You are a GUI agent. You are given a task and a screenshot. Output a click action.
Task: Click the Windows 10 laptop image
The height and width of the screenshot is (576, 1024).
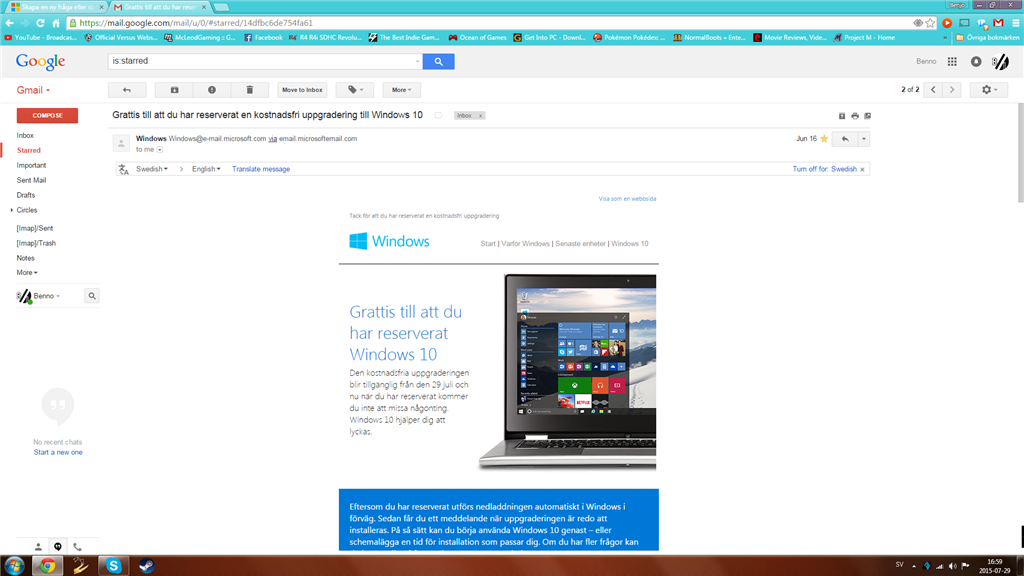pos(568,372)
